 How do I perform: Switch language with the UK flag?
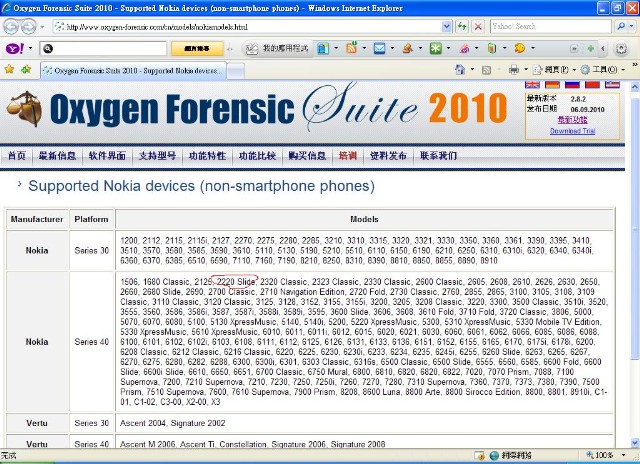click(532, 84)
